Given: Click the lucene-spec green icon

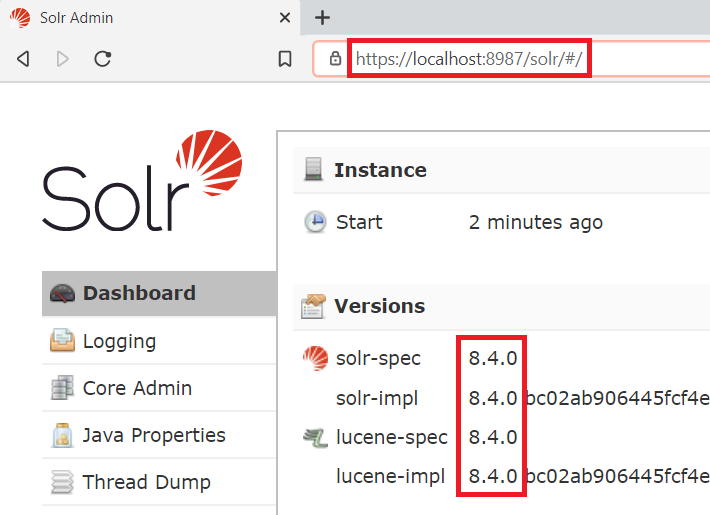Looking at the screenshot, I should click(315, 437).
